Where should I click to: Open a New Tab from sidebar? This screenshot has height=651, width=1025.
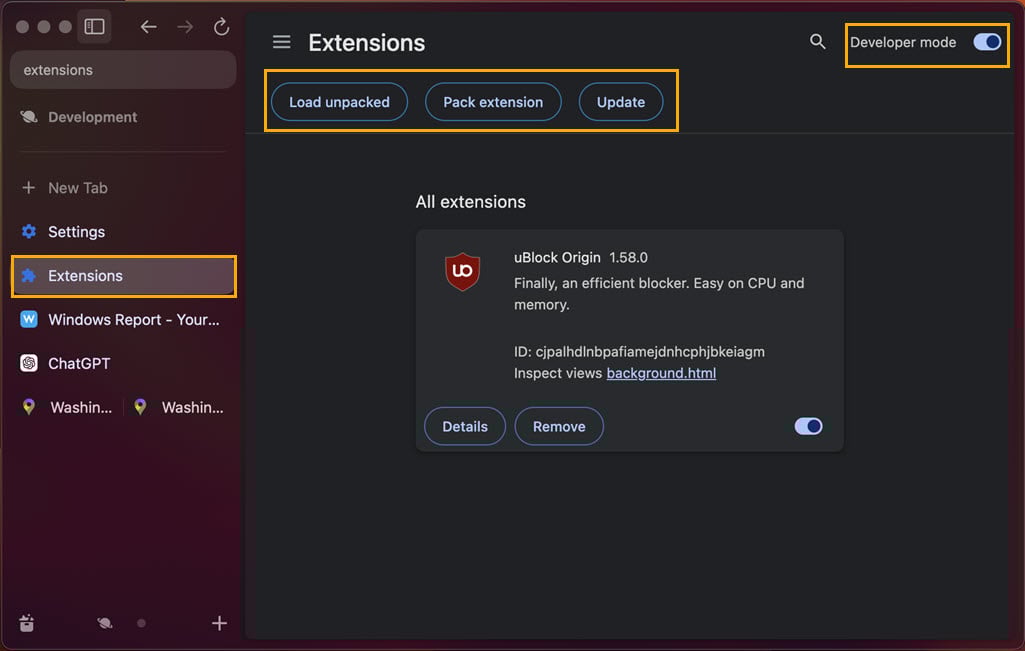point(64,188)
